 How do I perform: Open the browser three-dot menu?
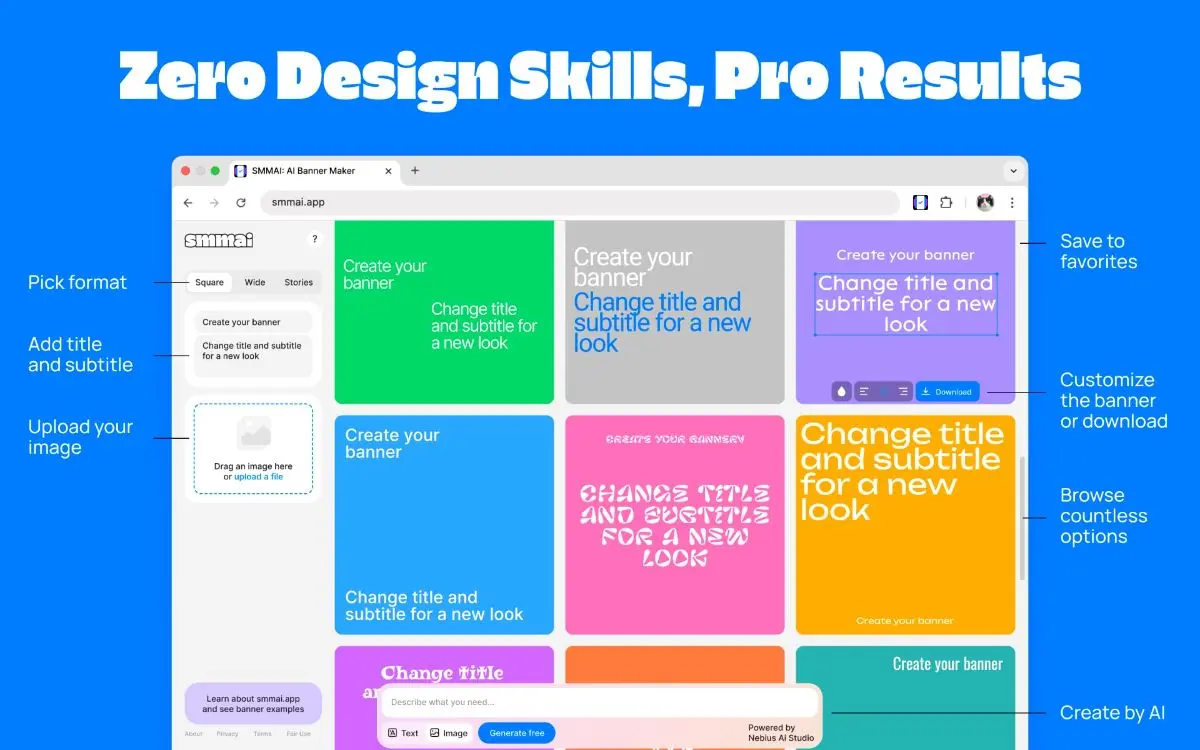1012,202
